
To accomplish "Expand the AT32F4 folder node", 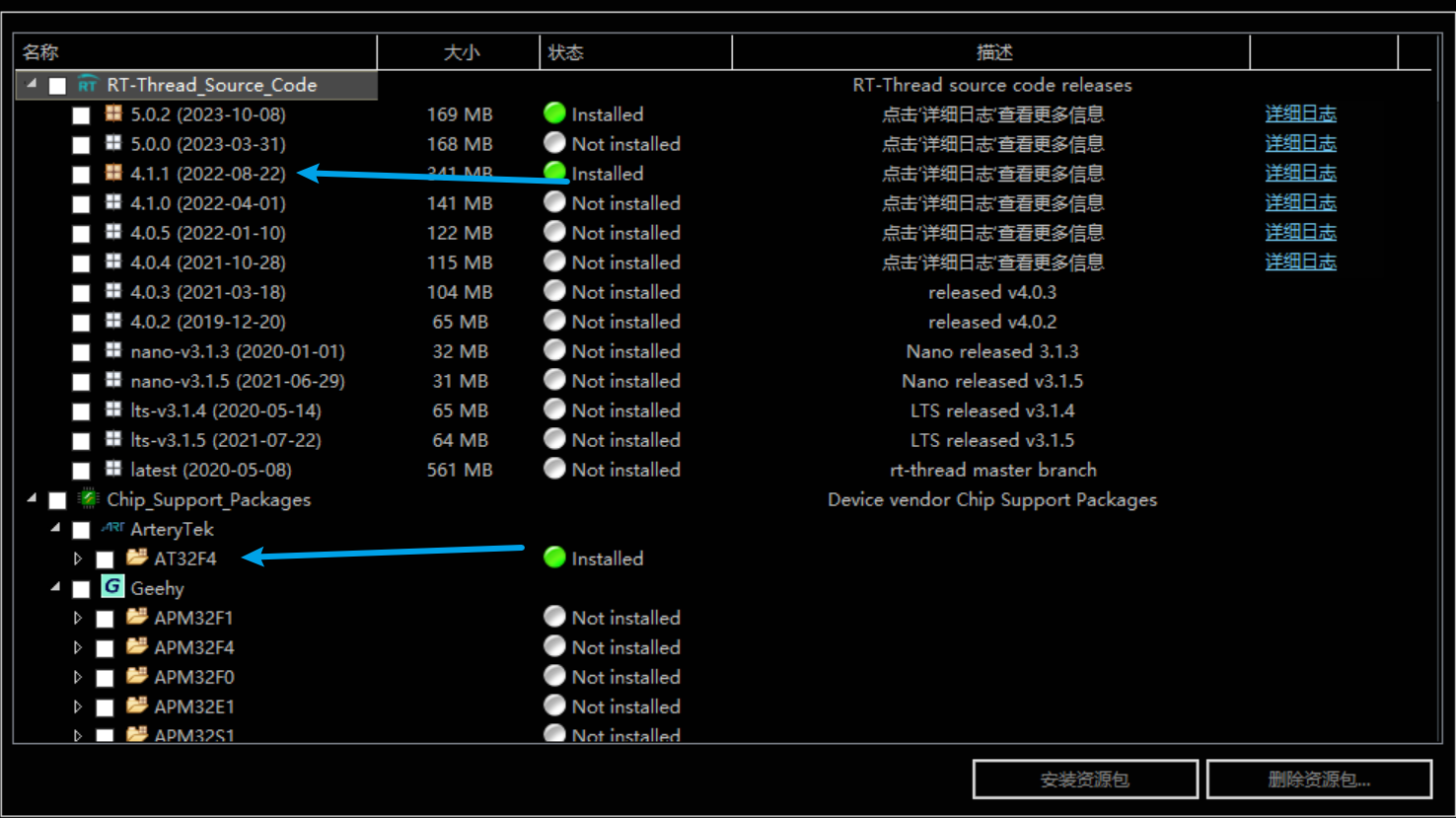I will click(78, 558).
